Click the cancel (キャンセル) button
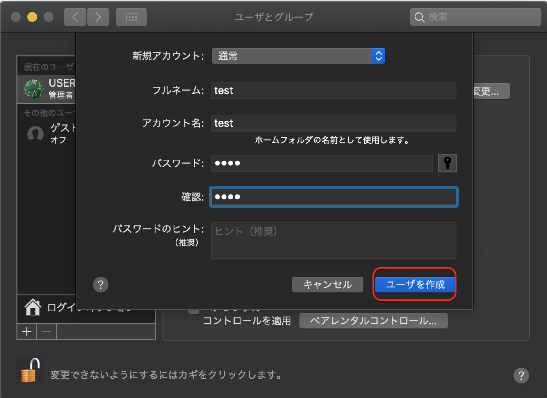Image resolution: width=547 pixels, height=398 pixels. [327, 285]
